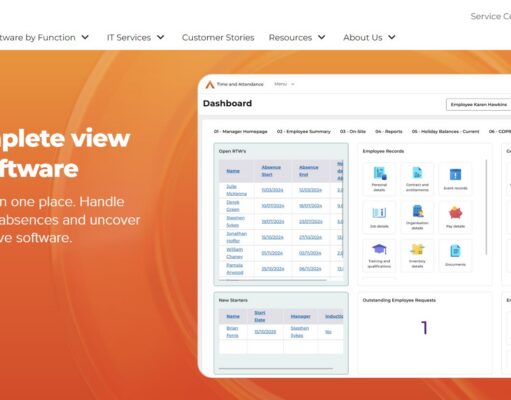This screenshot has width=511, height=400.
Task: Click the New Starters horizontal scrollbar
Action: pyautogui.click(x=276, y=369)
